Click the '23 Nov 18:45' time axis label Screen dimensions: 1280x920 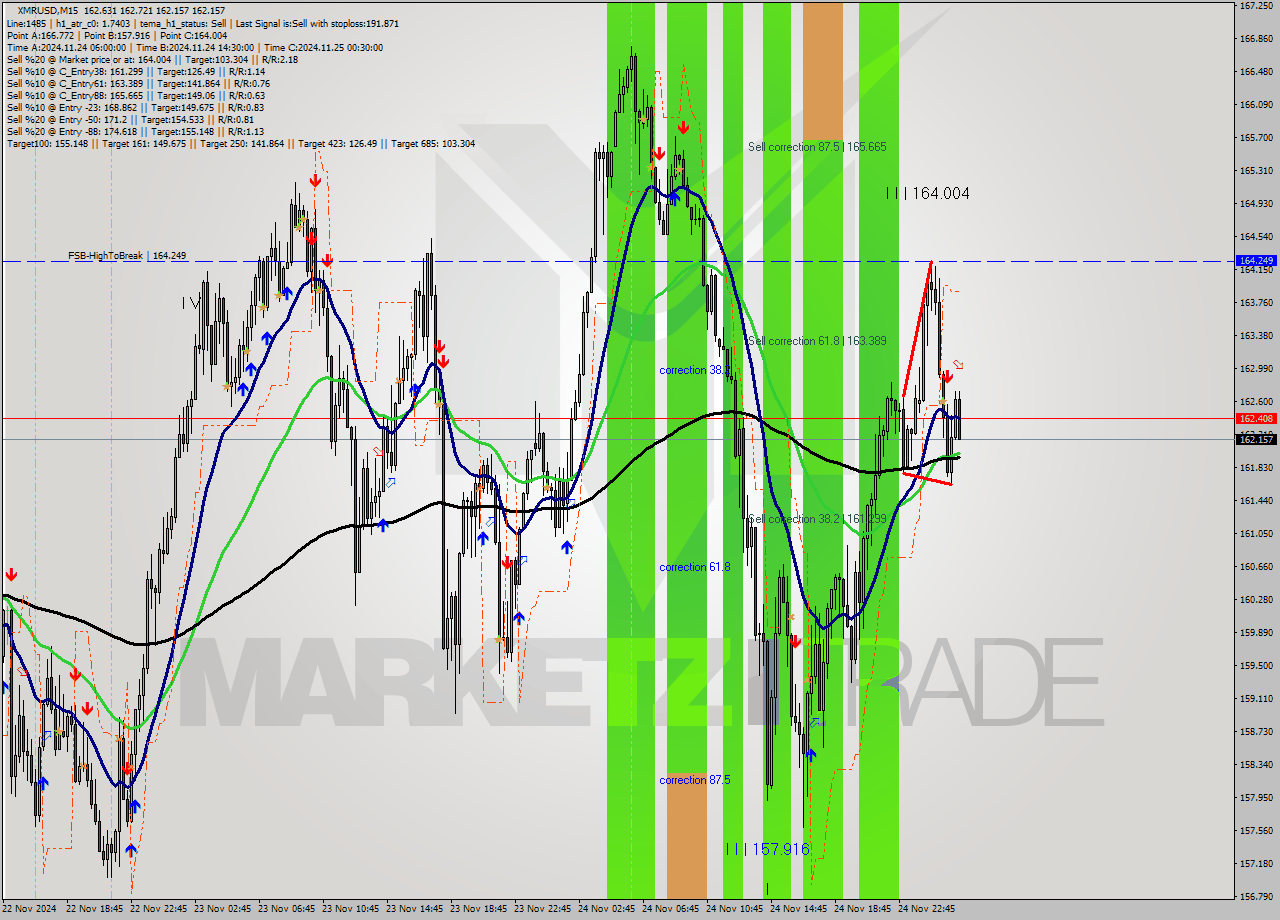point(478,910)
